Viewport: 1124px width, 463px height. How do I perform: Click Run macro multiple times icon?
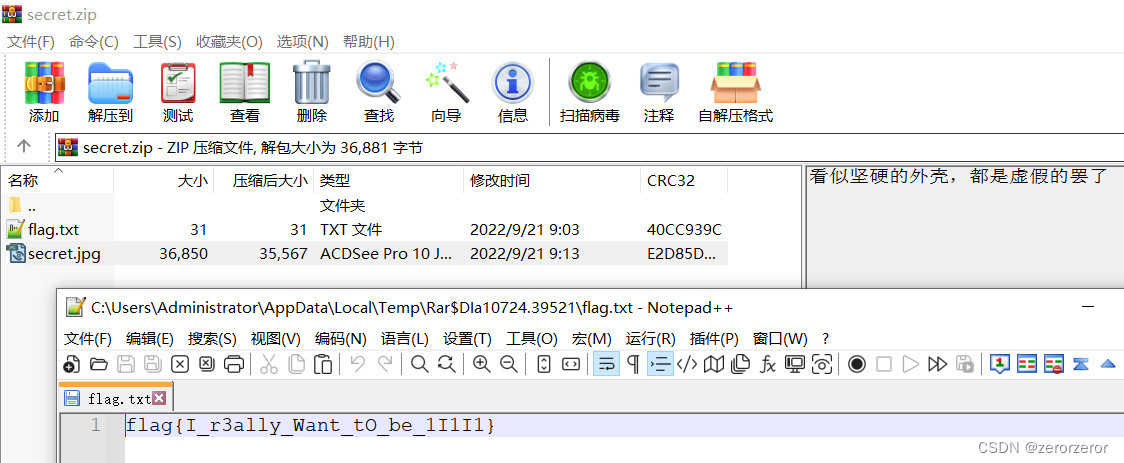pyautogui.click(x=938, y=364)
